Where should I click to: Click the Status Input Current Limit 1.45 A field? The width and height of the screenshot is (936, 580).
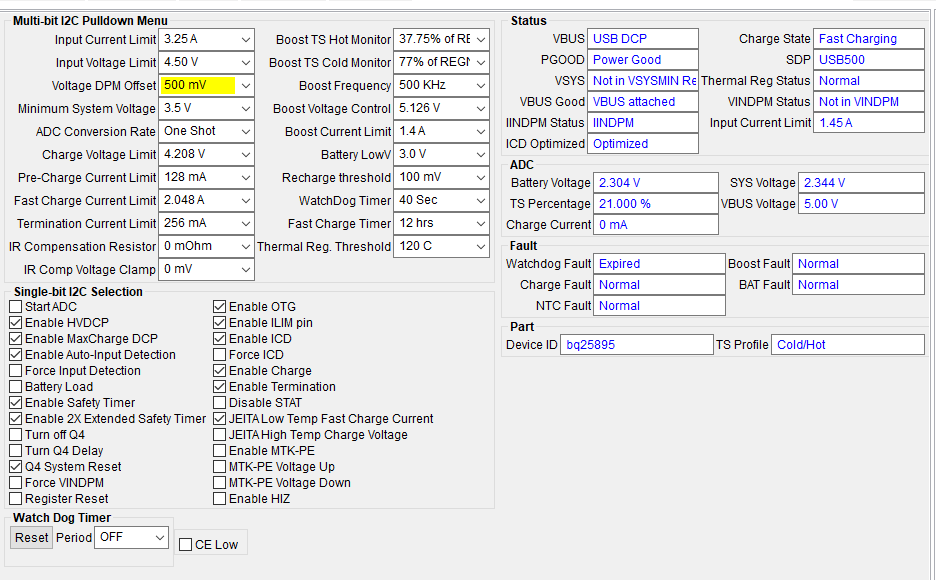click(869, 123)
